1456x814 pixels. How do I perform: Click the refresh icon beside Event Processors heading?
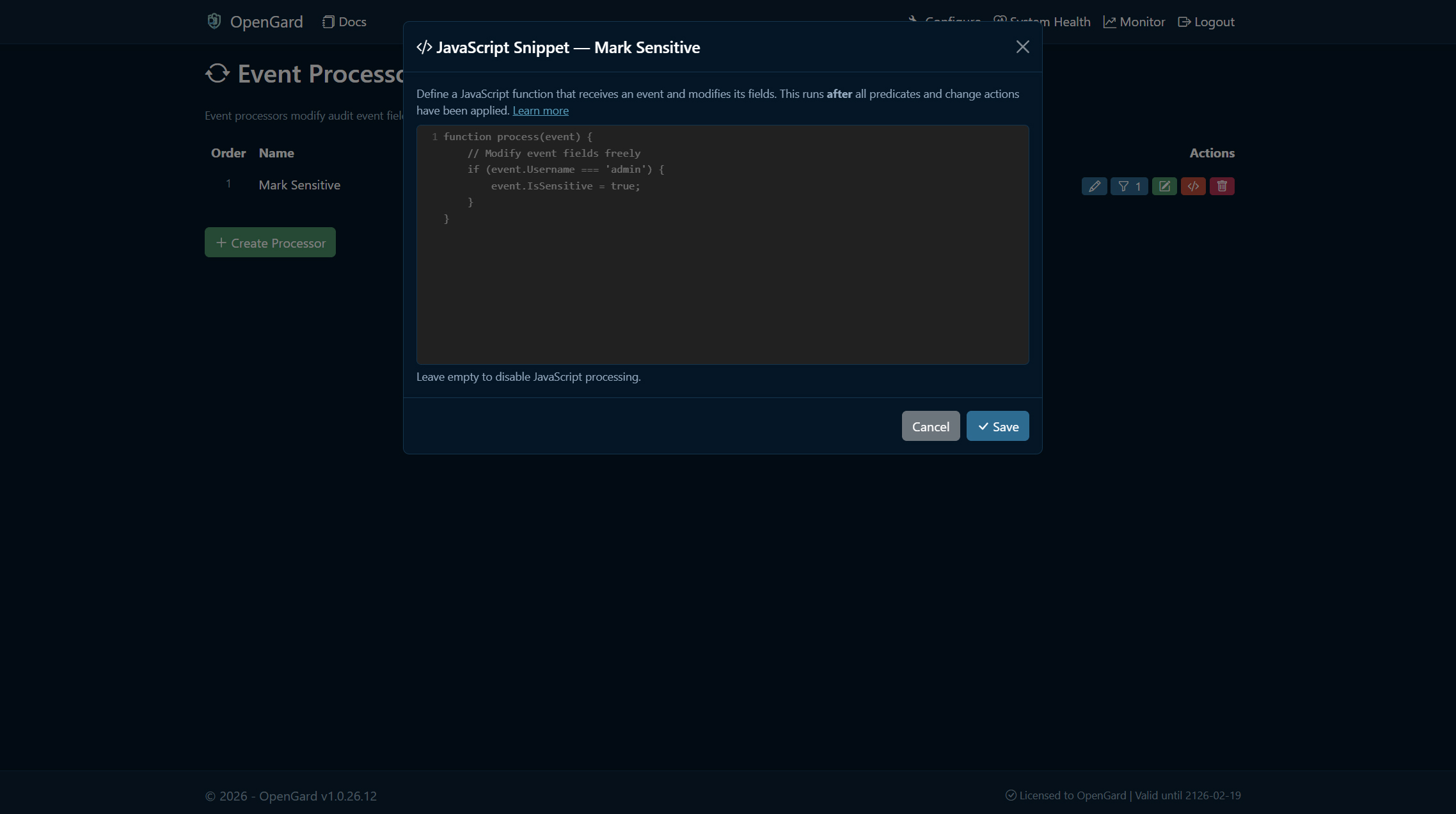tap(218, 74)
